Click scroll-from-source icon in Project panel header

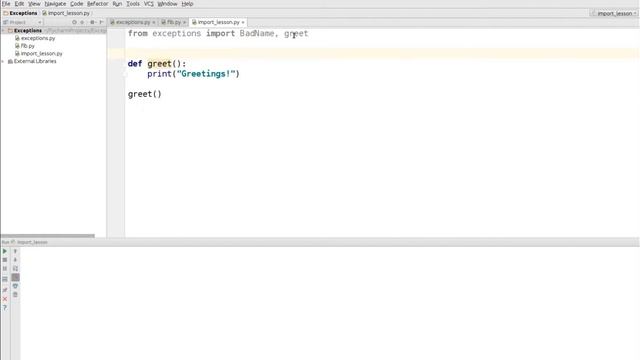[74, 22]
